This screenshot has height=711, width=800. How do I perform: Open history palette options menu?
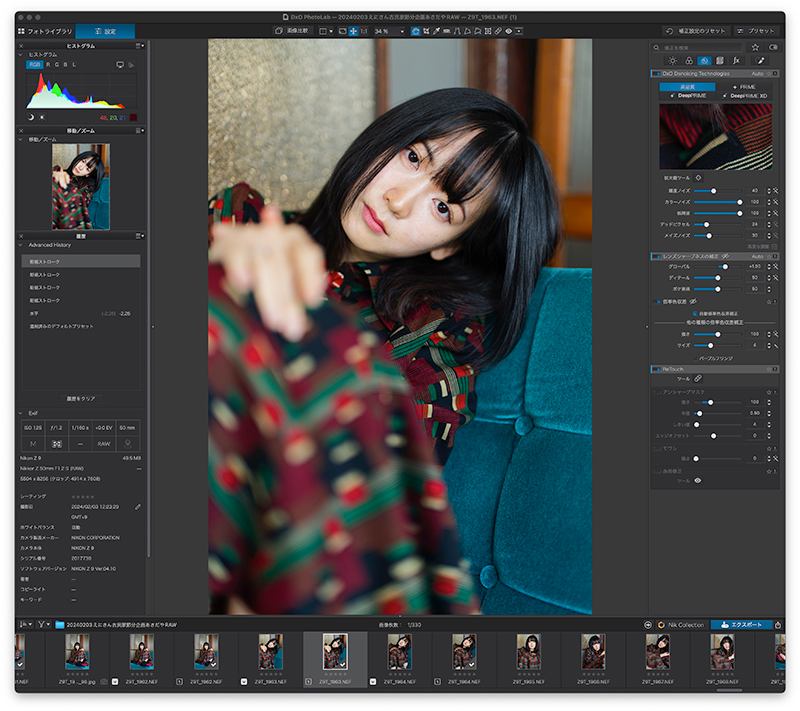pos(139,236)
